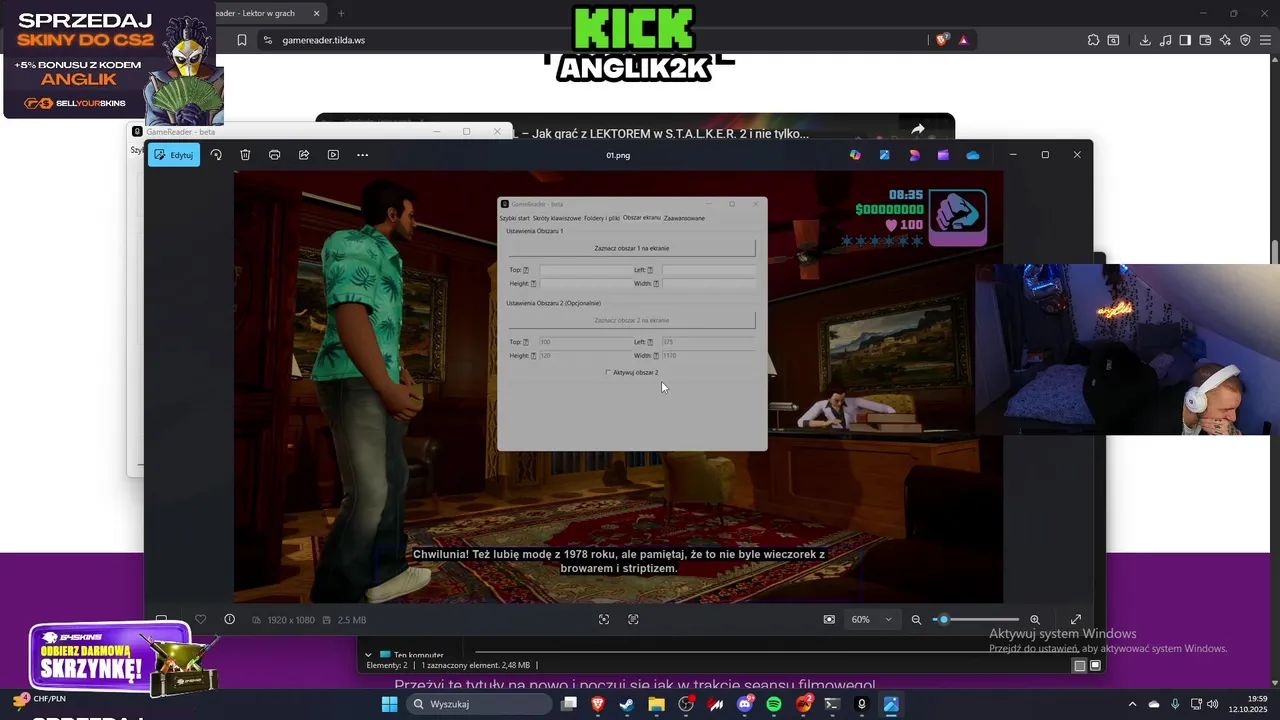
Task: Open Photos app taskbar icon
Action: point(891,704)
